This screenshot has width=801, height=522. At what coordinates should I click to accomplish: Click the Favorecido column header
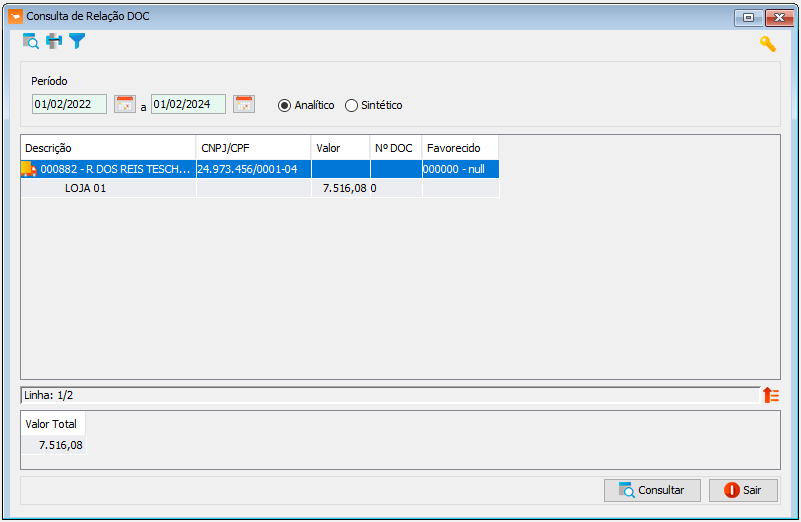[460, 148]
